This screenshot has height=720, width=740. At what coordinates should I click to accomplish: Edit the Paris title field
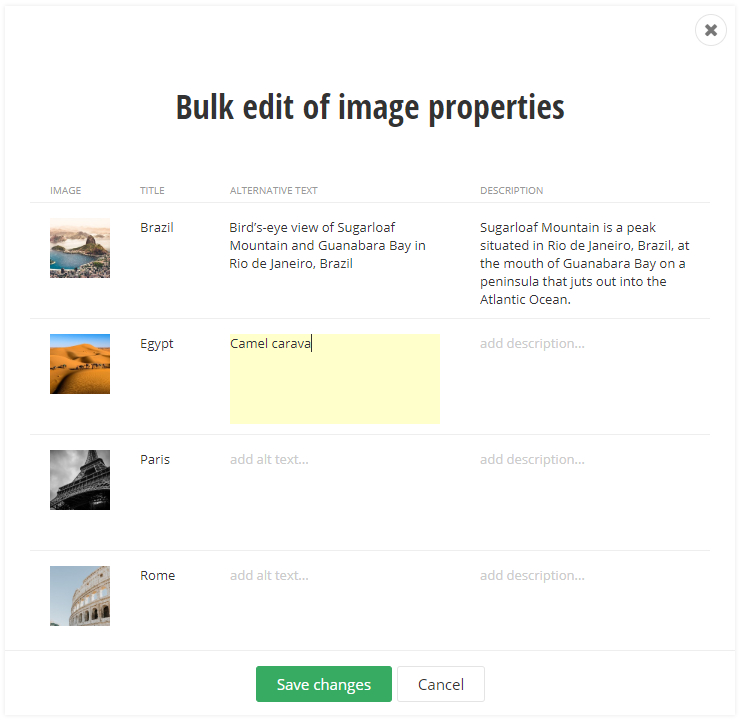155,460
